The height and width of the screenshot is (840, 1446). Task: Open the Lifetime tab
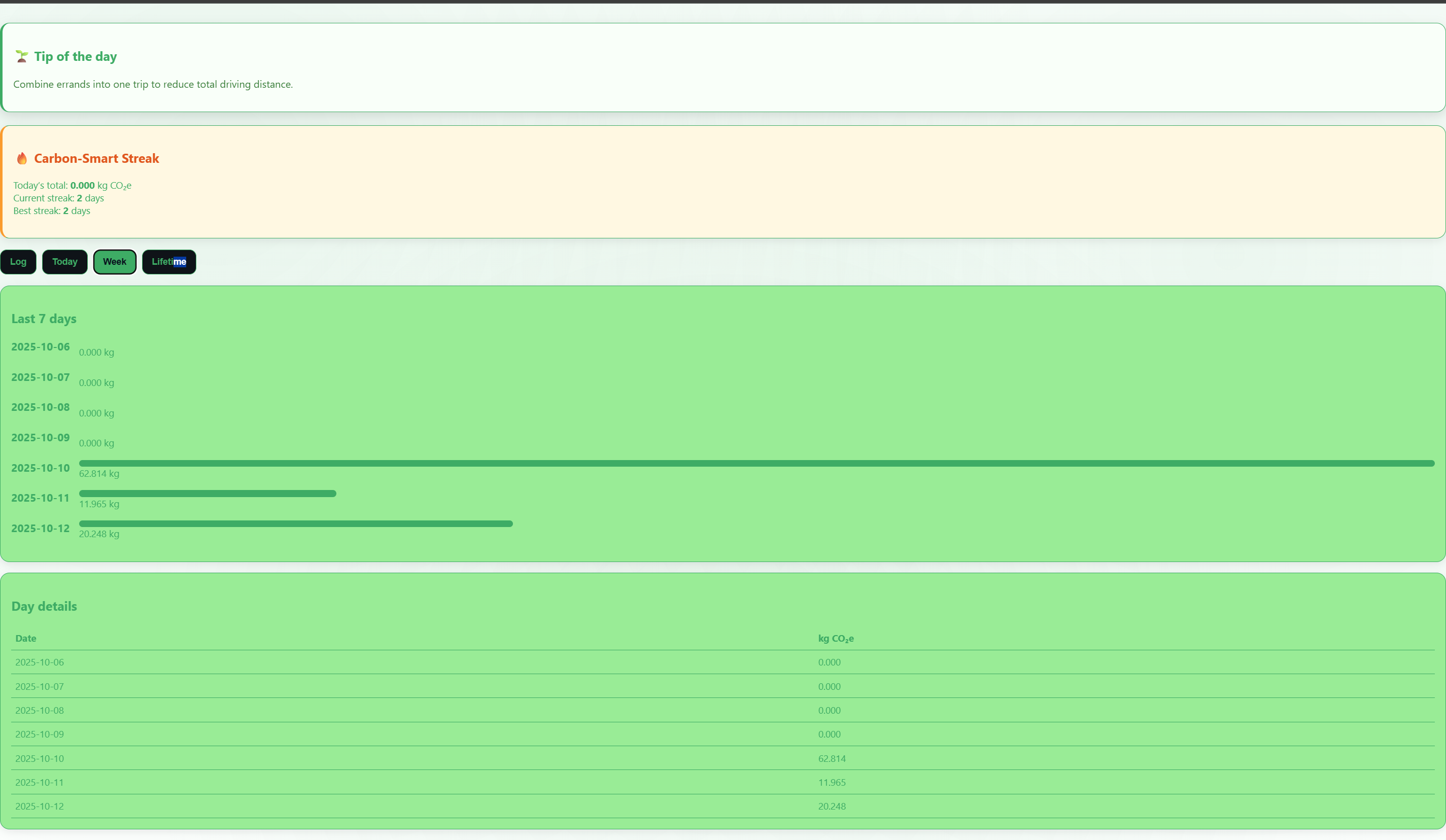tap(168, 262)
